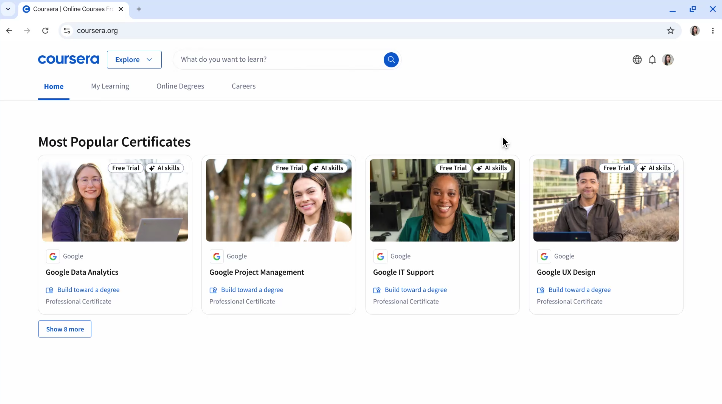Open the tab search chevron dropdown
The width and height of the screenshot is (722, 404).
(8, 9)
